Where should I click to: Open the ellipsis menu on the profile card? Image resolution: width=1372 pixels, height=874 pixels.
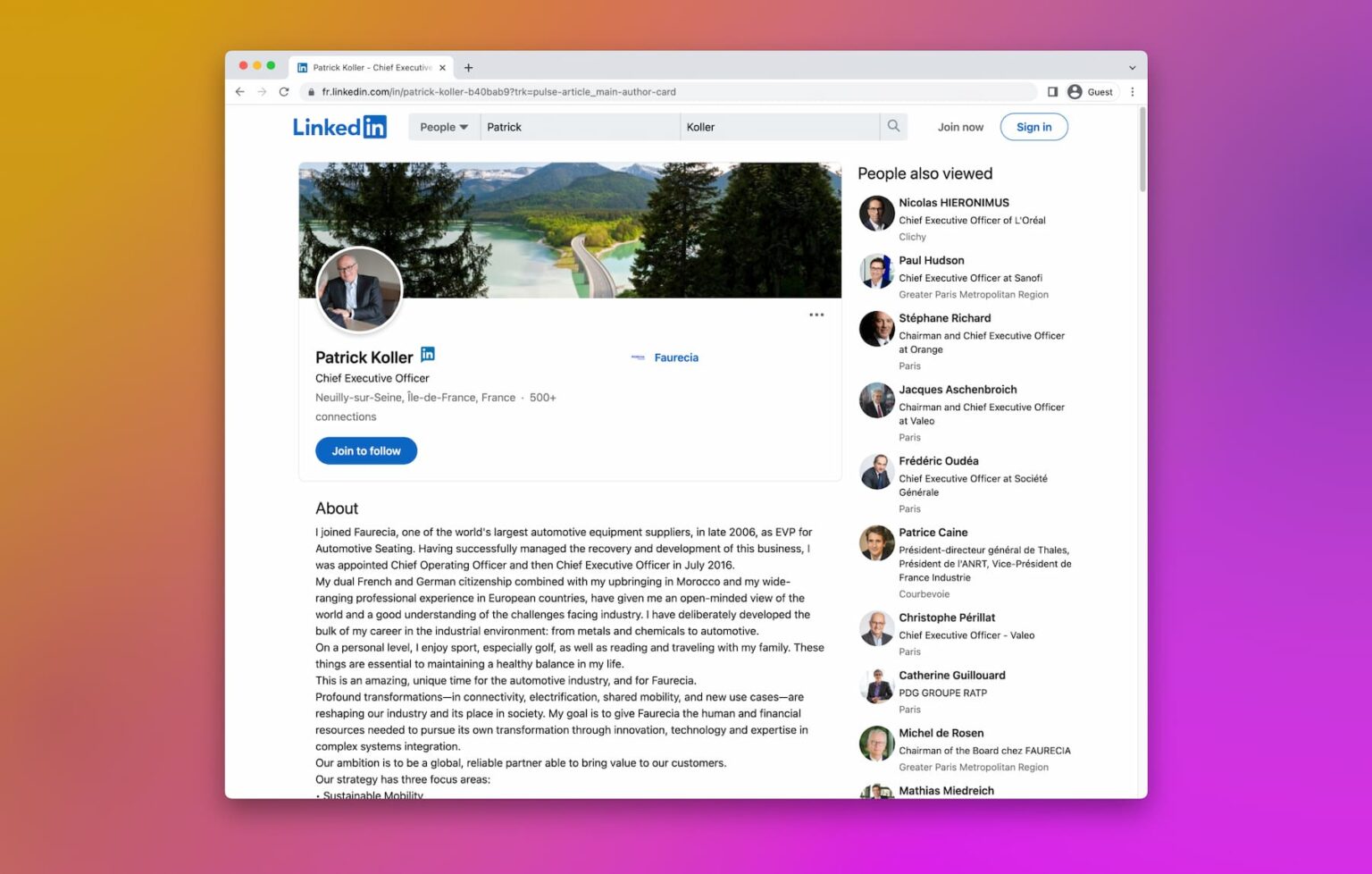pyautogui.click(x=816, y=315)
